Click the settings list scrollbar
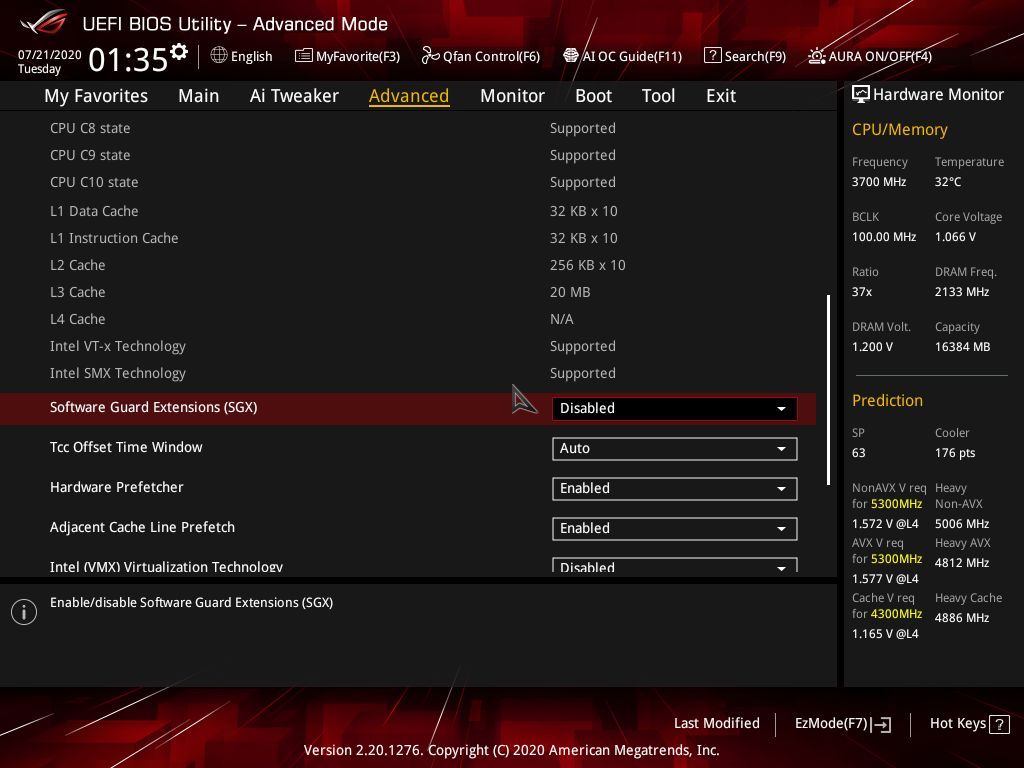 [828, 389]
